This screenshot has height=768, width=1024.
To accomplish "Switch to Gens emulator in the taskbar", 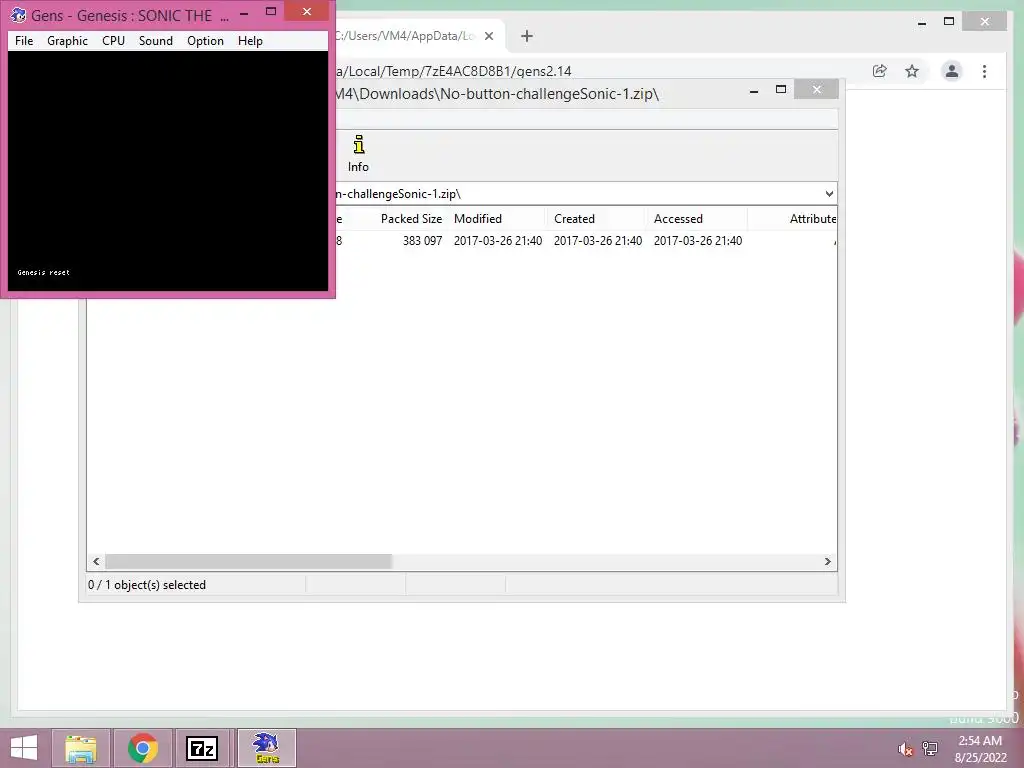I will (x=266, y=748).
